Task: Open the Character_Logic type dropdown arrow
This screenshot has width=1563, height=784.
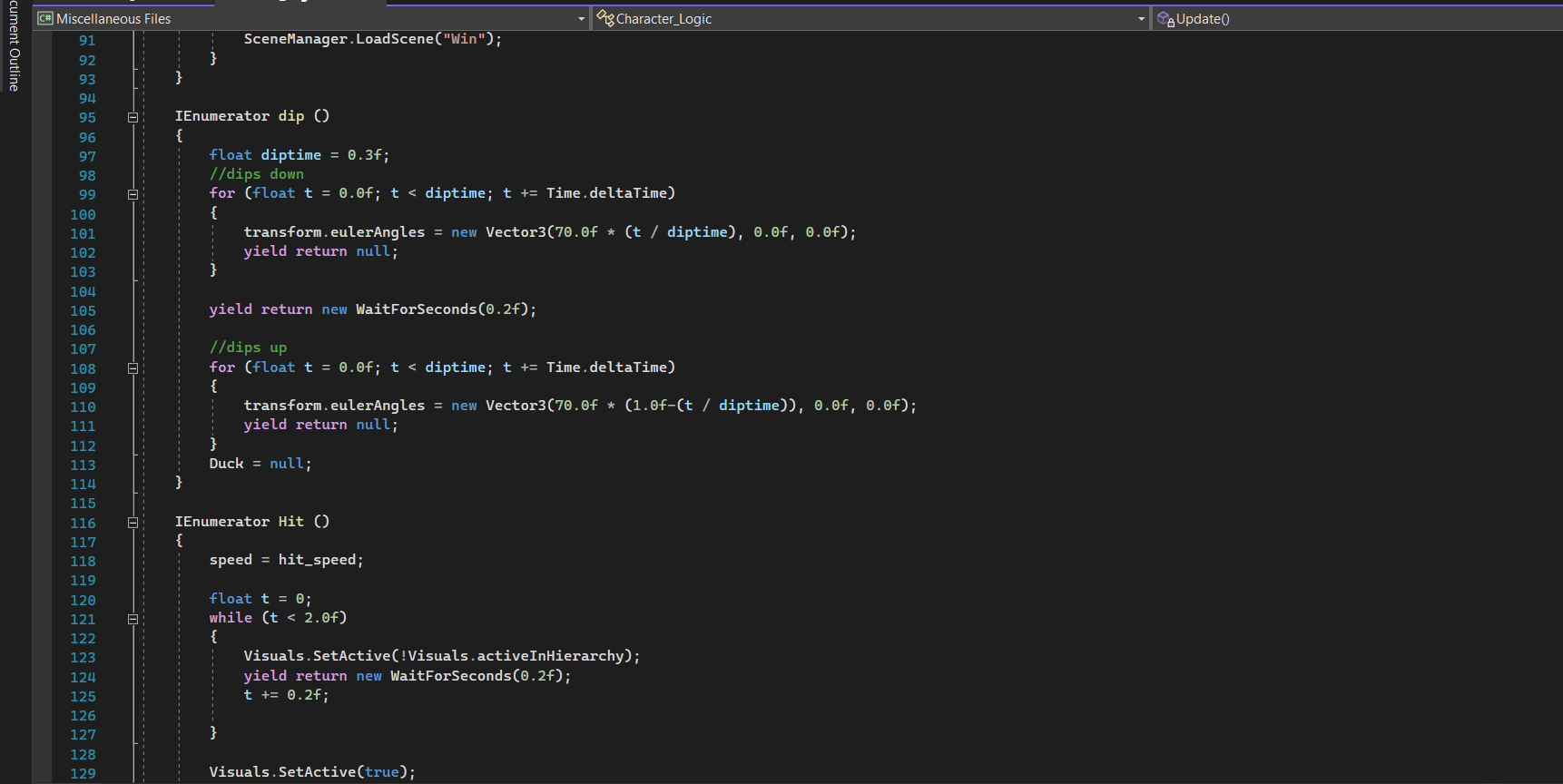Action: coord(1141,19)
